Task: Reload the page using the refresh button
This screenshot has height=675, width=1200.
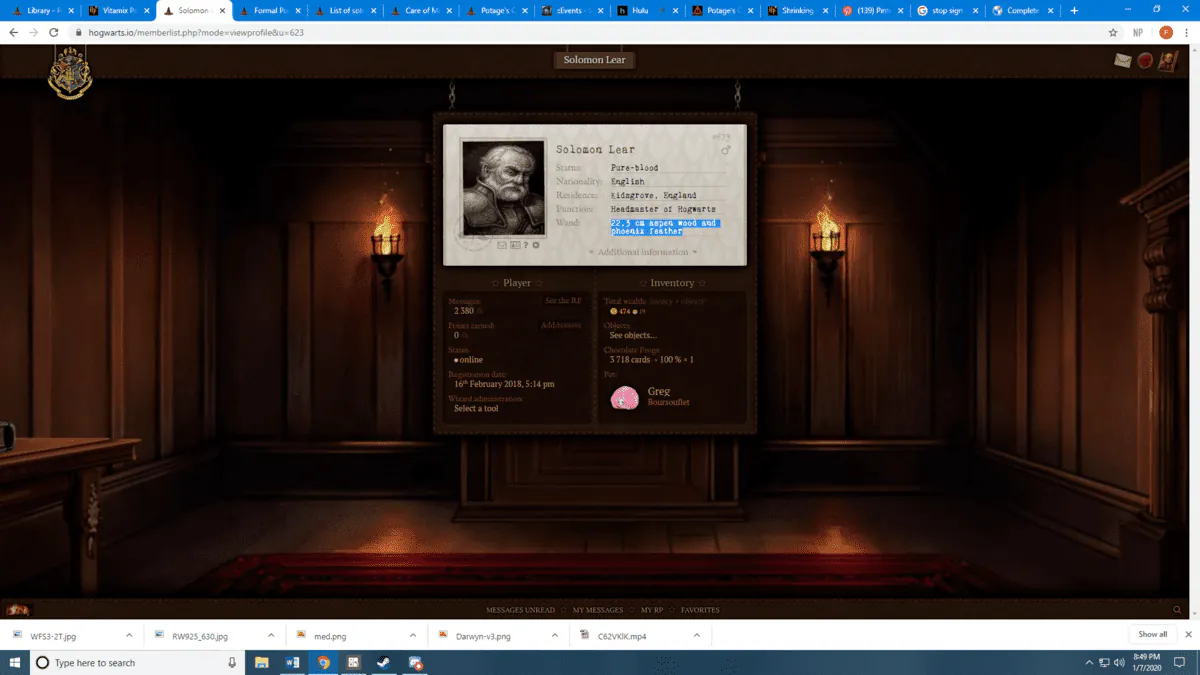Action: (53, 32)
